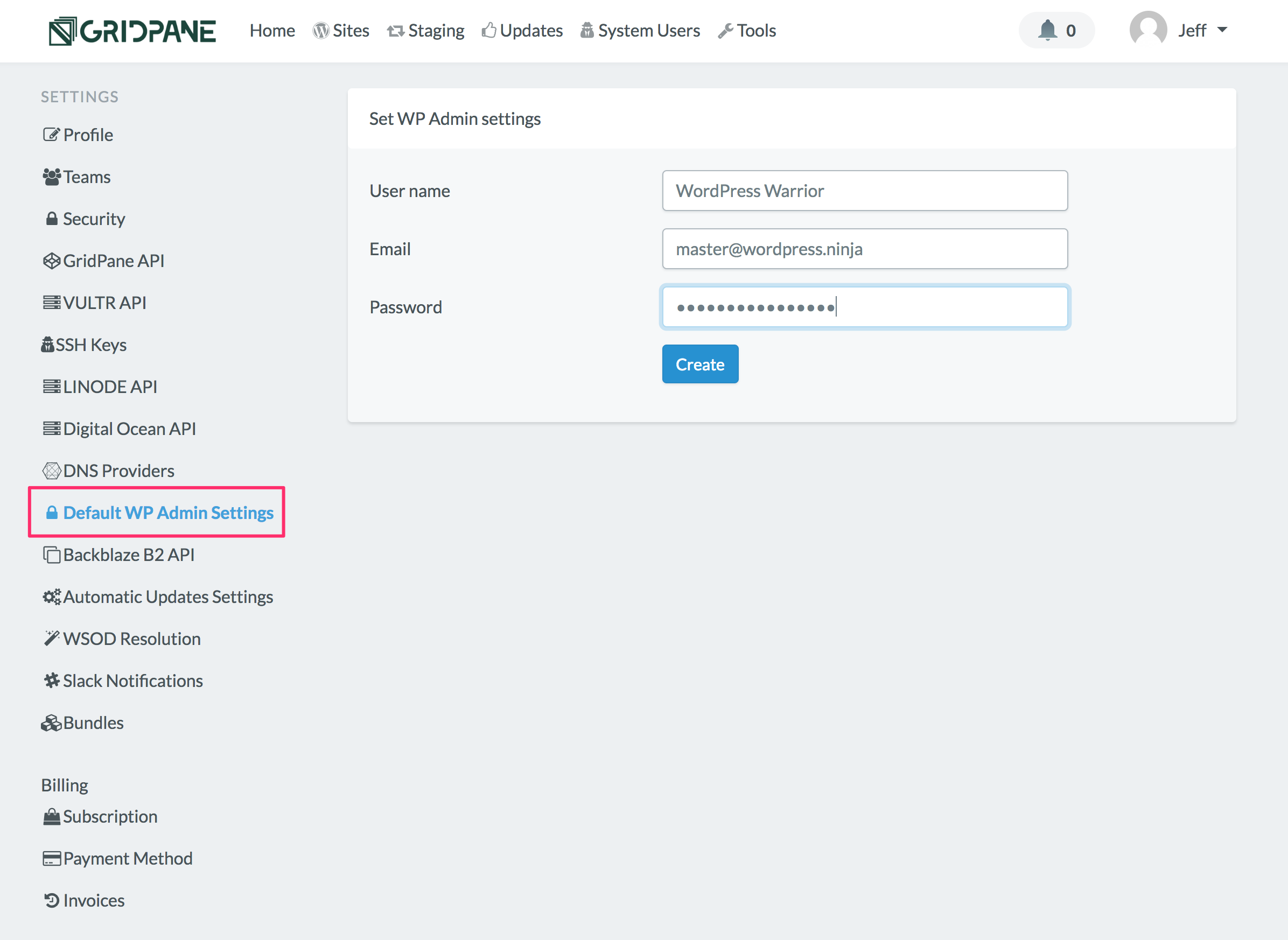Click the Teams group icon
Screen dimensions: 1288x940
tap(51, 177)
